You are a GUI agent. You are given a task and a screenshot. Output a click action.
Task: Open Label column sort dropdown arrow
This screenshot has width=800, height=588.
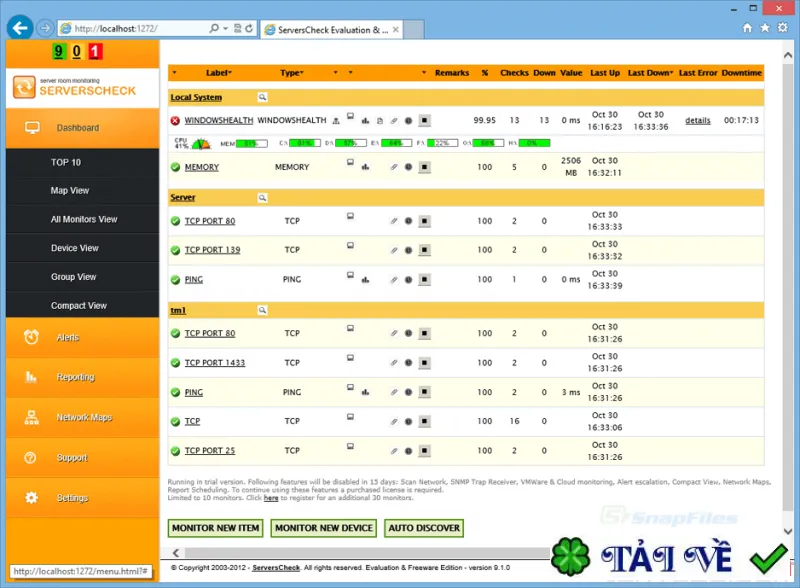click(230, 72)
